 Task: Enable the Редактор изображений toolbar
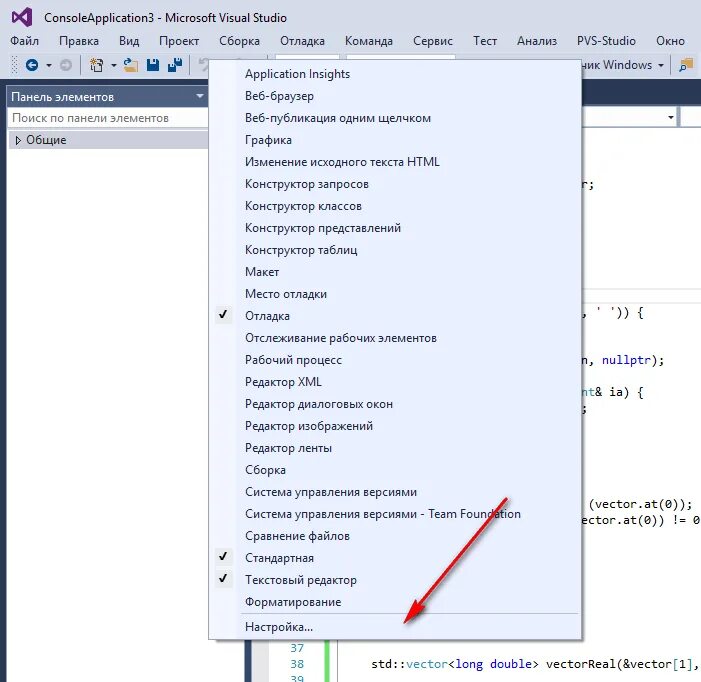[396, 426]
